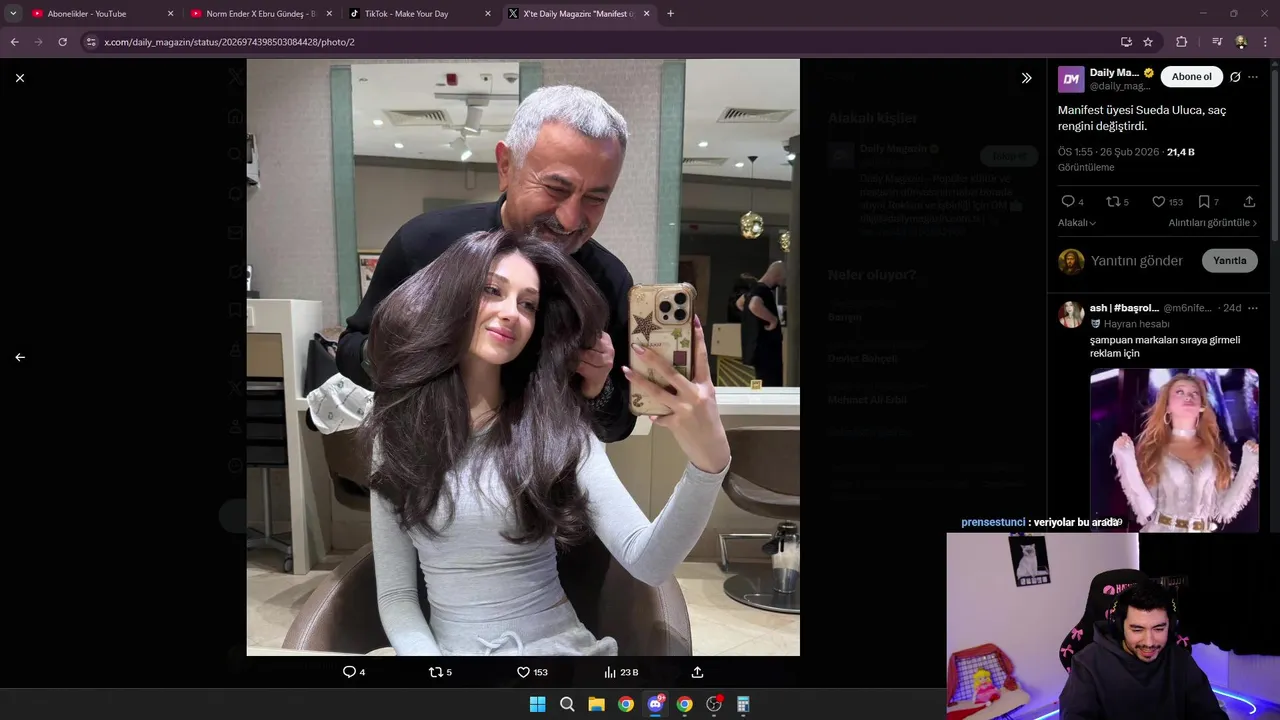
Task: Click the view count 23 B icon under photo
Action: click(621, 672)
